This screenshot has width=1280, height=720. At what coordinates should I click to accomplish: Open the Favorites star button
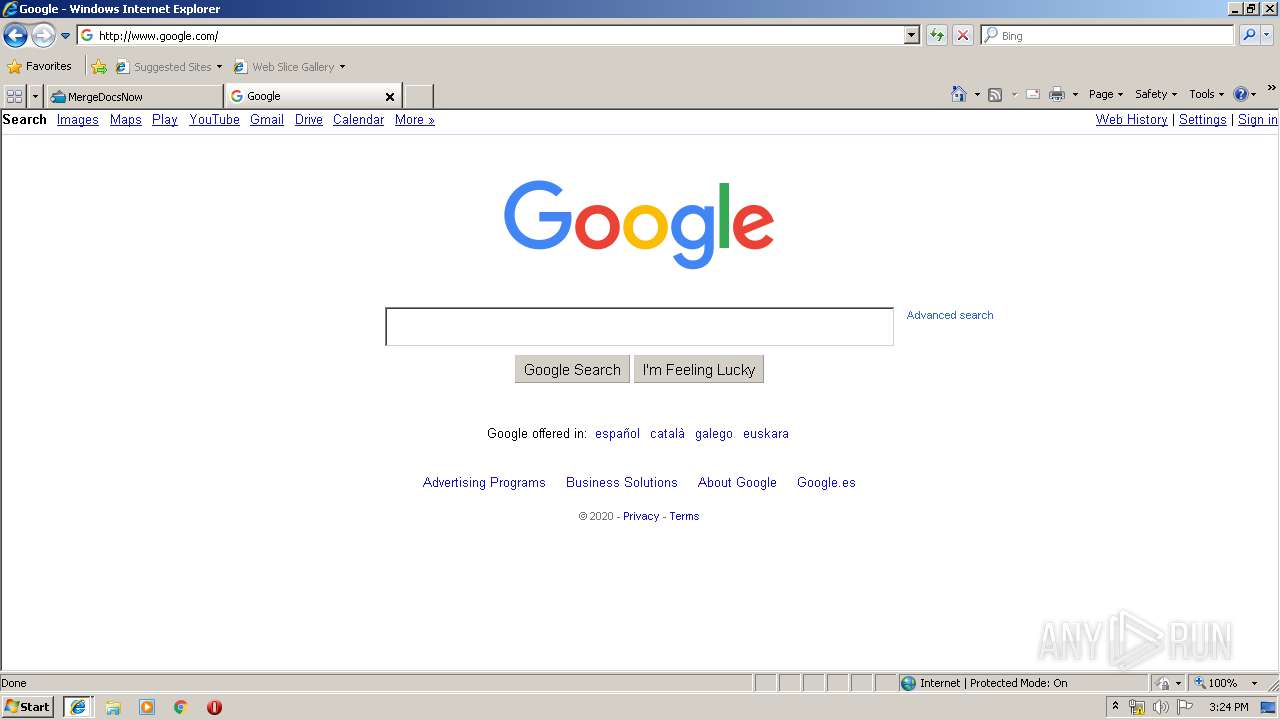pyautogui.click(x=39, y=66)
